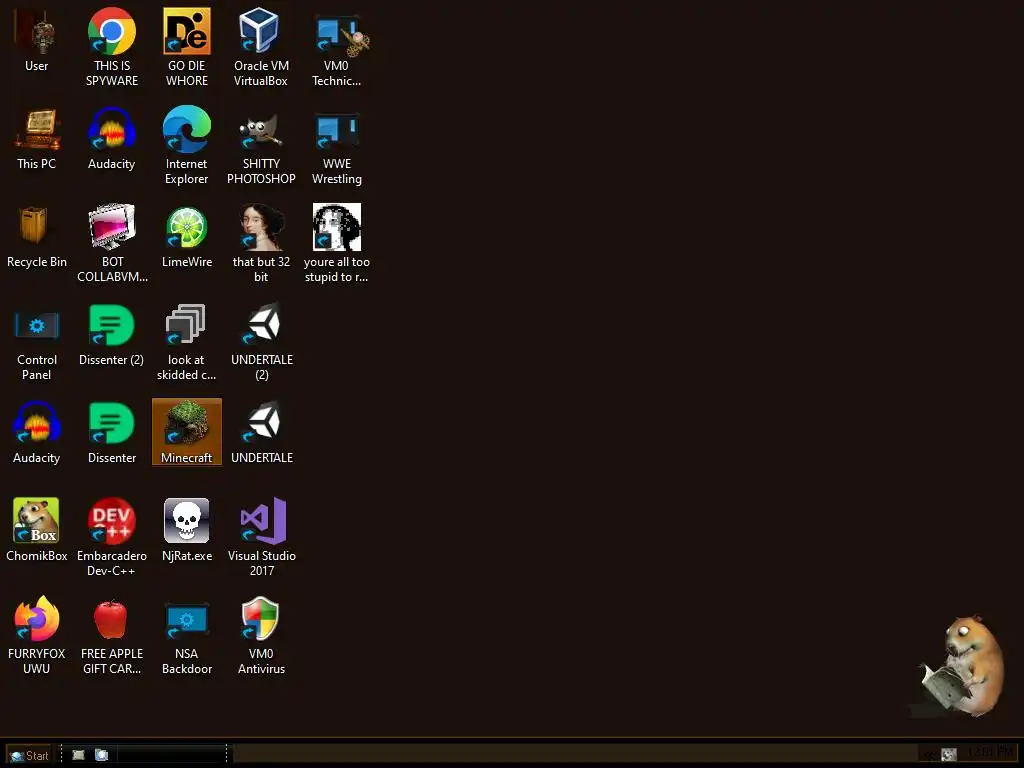Select the 'that but 32 bit' portrait icon

point(261,227)
